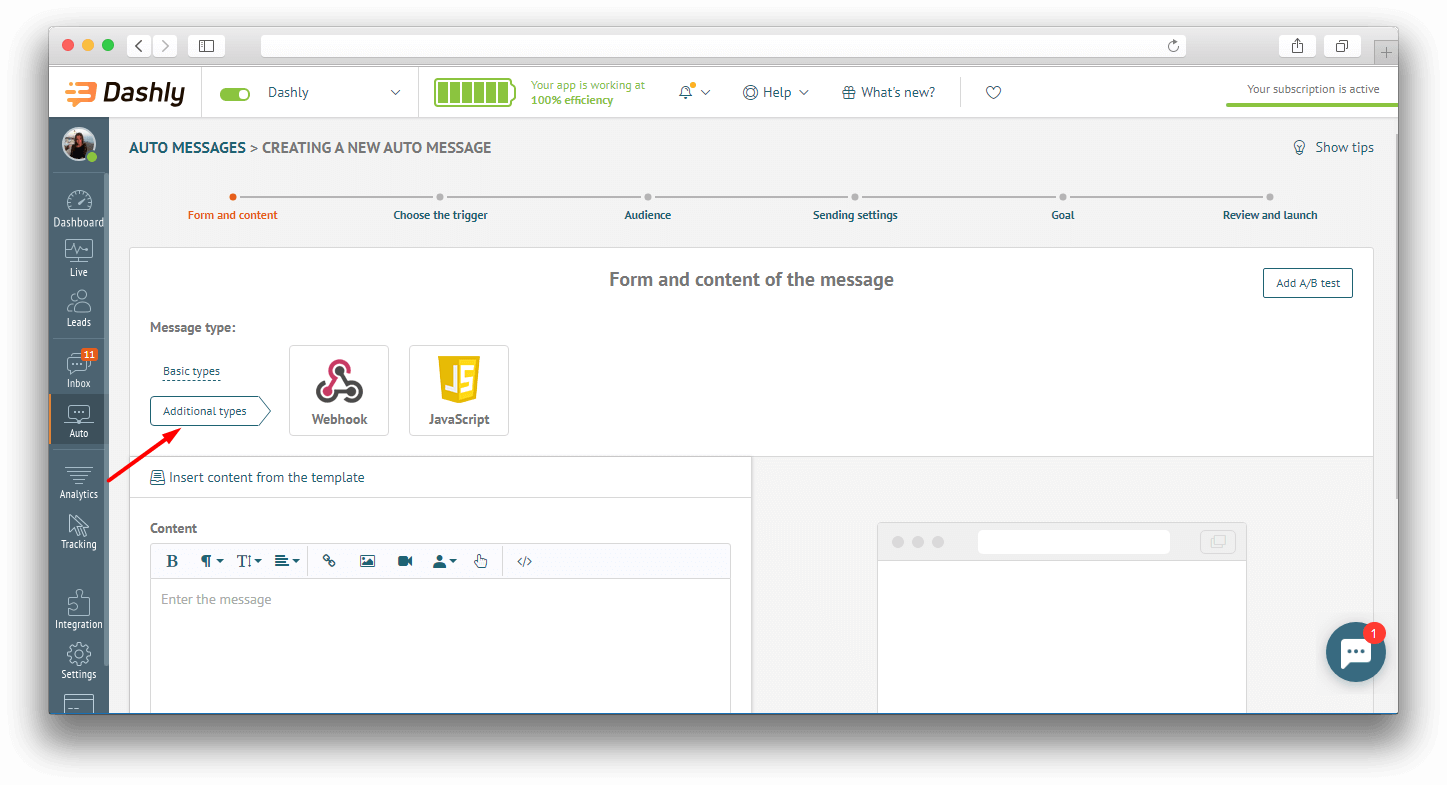This screenshot has height=785, width=1447.
Task: Open the Analytics section
Action: click(78, 481)
